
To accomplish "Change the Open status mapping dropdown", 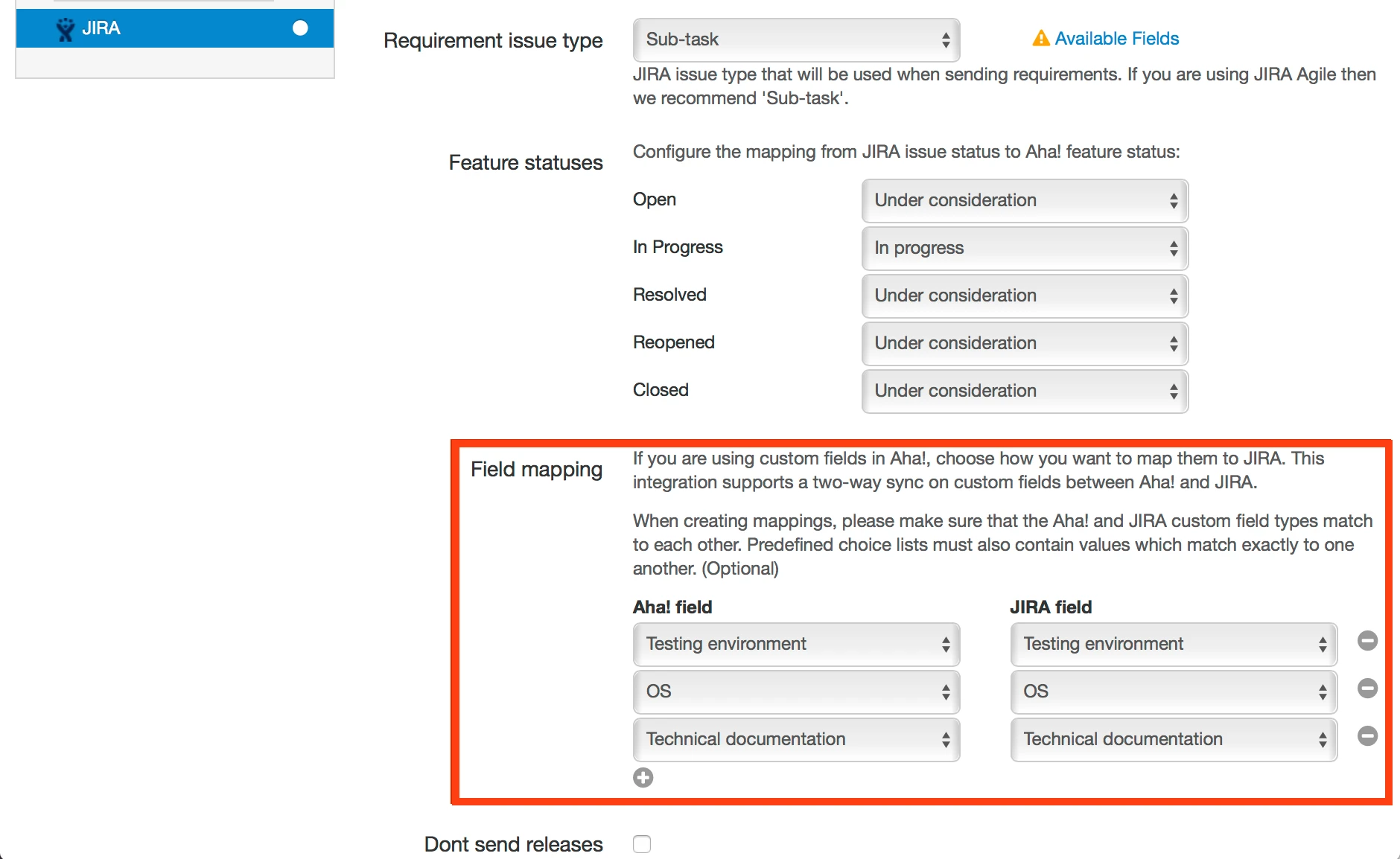I will click(x=1024, y=201).
